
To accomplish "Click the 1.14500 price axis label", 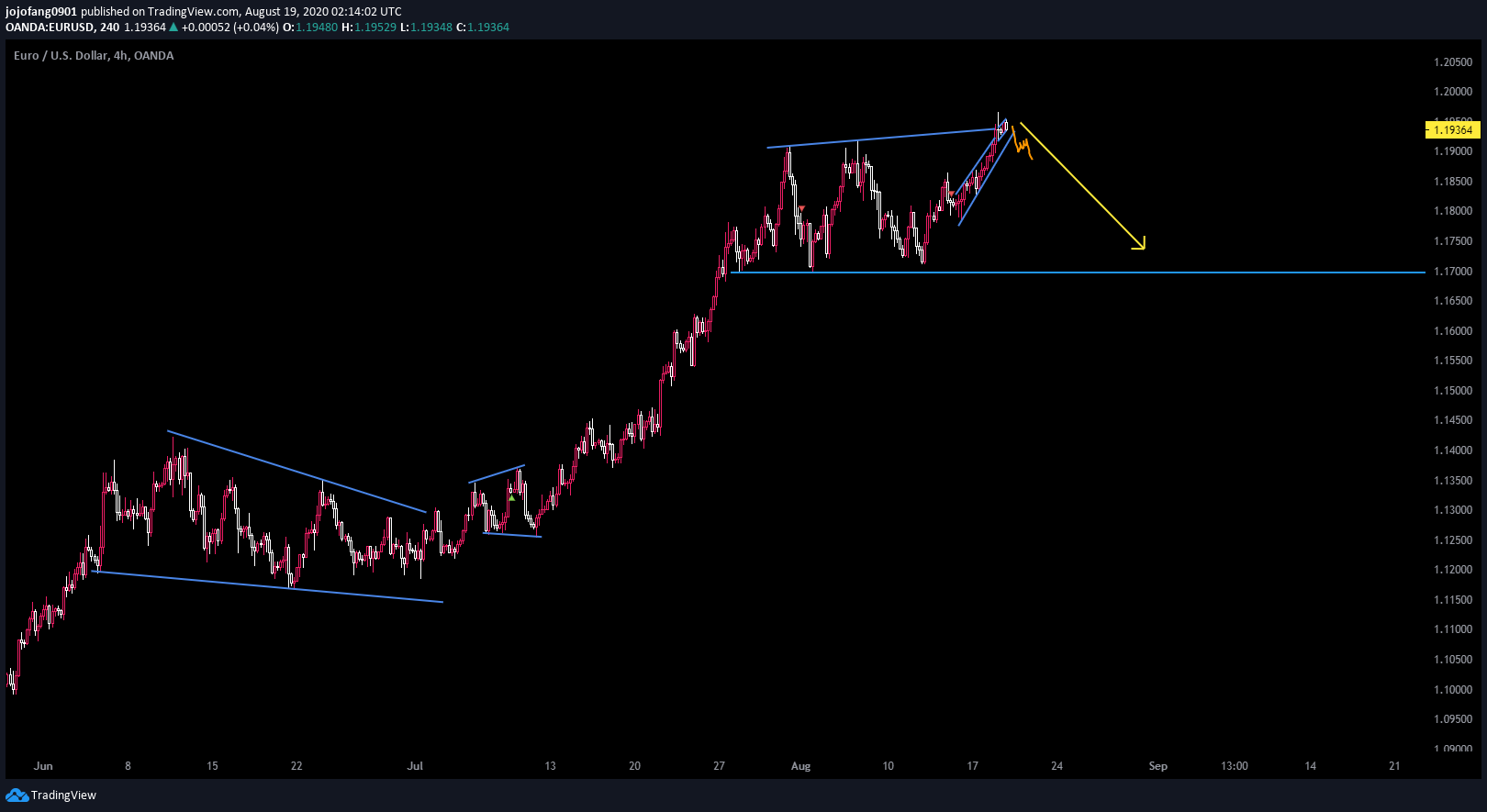I will click(x=1453, y=420).
